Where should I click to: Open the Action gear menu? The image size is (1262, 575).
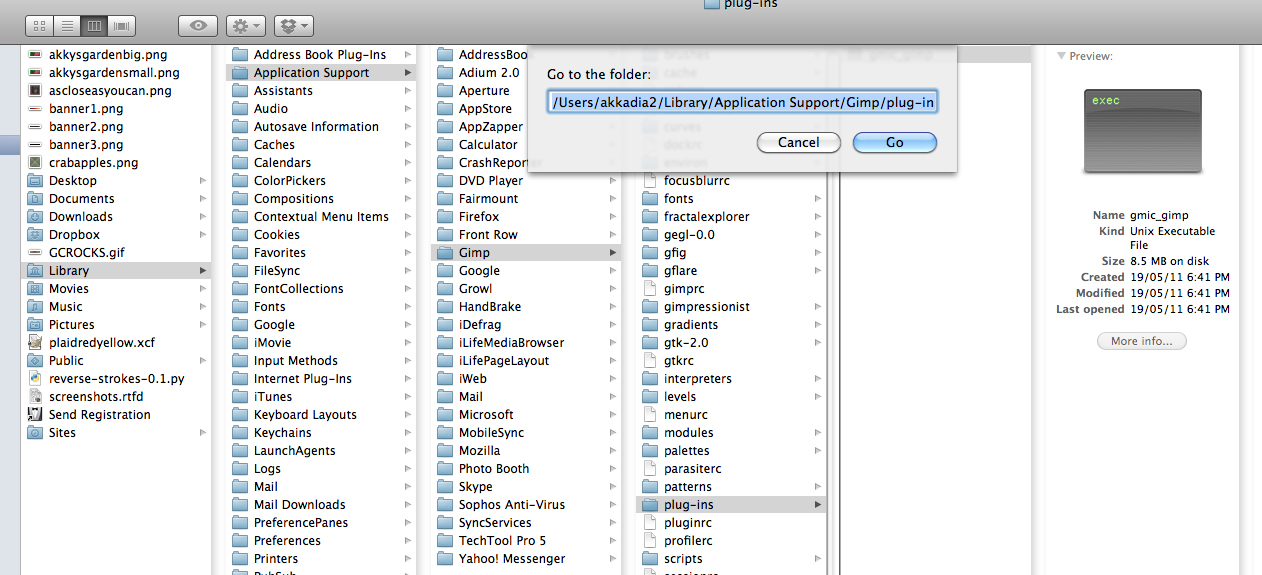pyautogui.click(x=246, y=26)
